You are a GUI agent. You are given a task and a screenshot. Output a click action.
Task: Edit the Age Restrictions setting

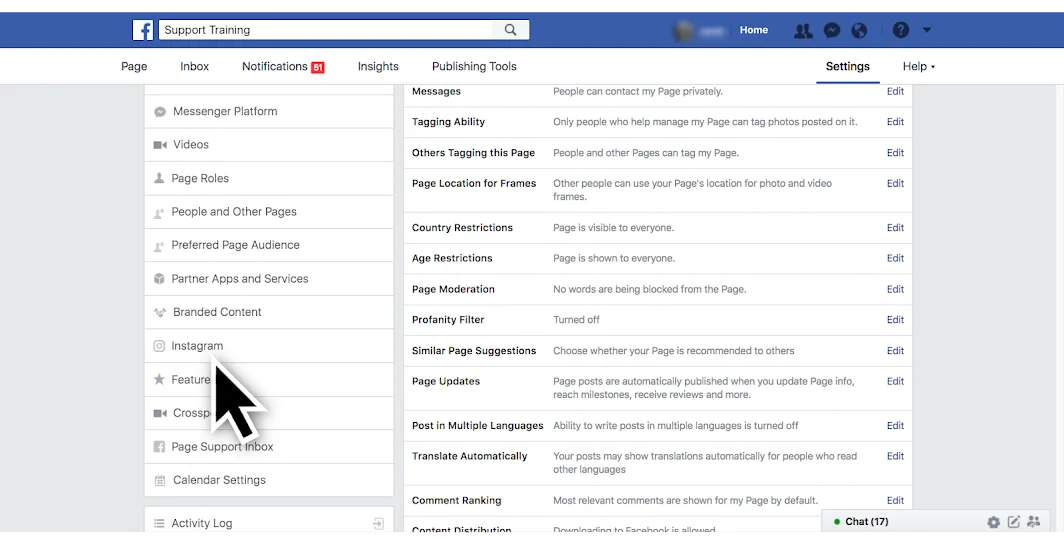[x=895, y=259]
